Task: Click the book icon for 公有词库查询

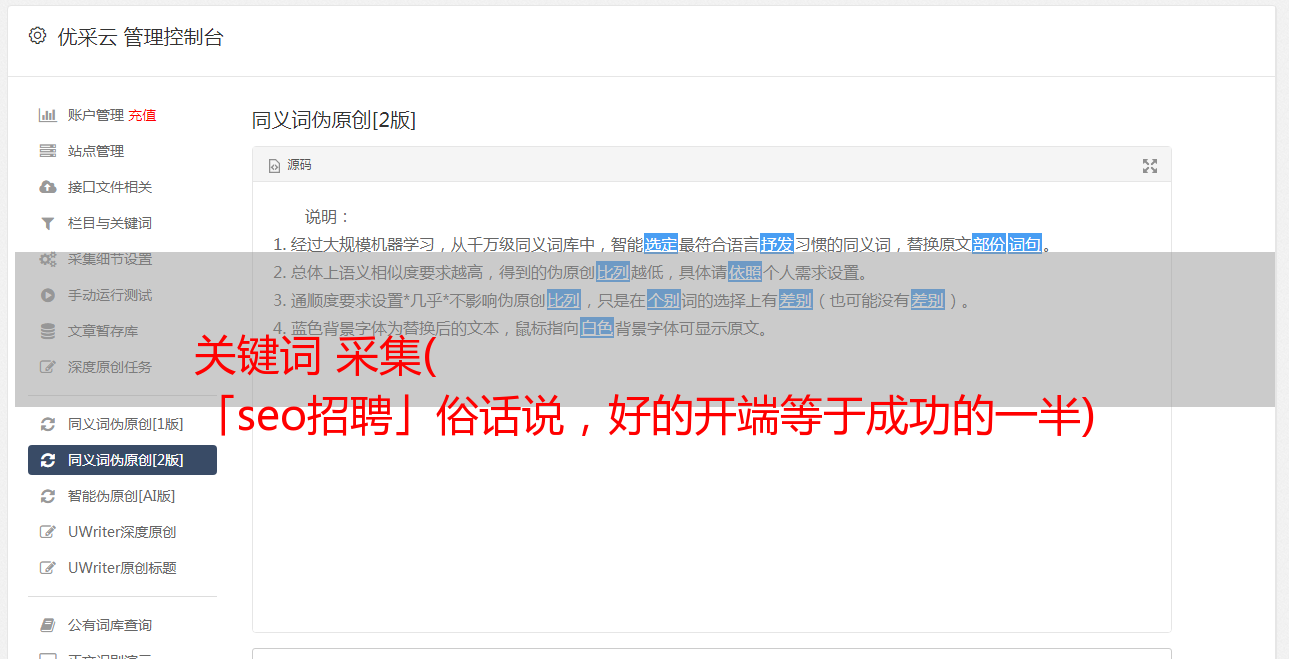Action: click(47, 625)
